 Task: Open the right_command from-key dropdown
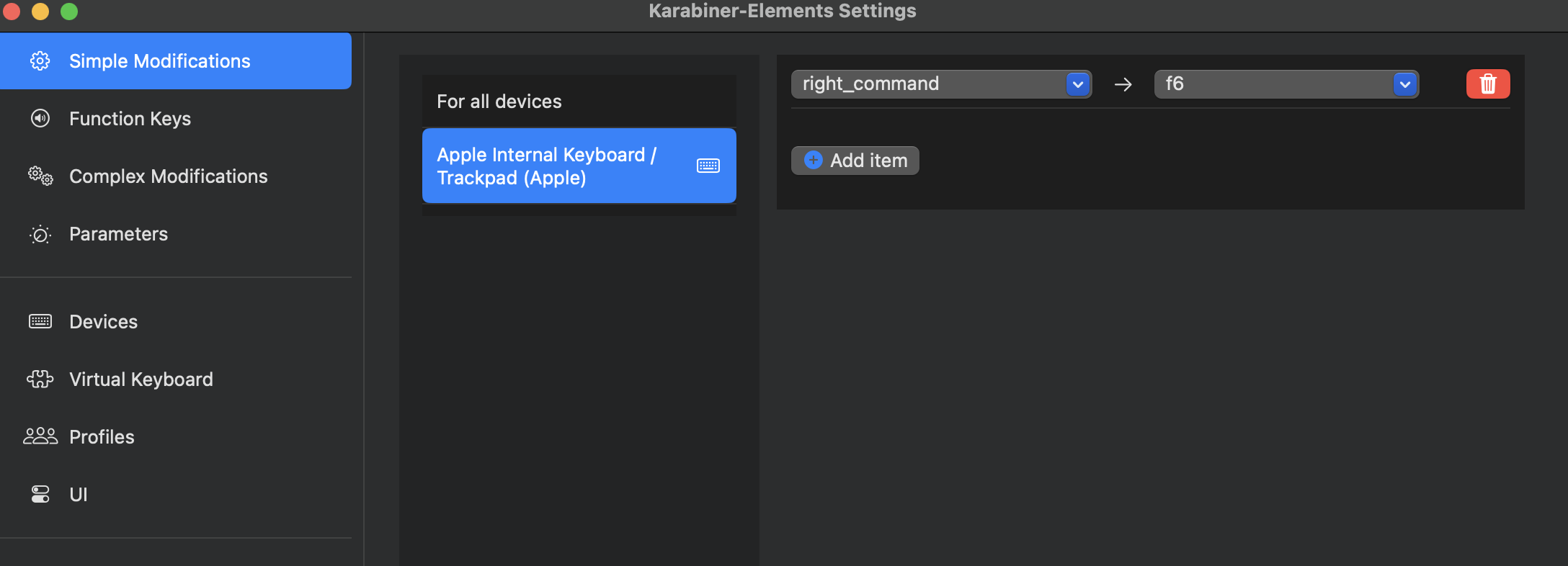[x=941, y=84]
